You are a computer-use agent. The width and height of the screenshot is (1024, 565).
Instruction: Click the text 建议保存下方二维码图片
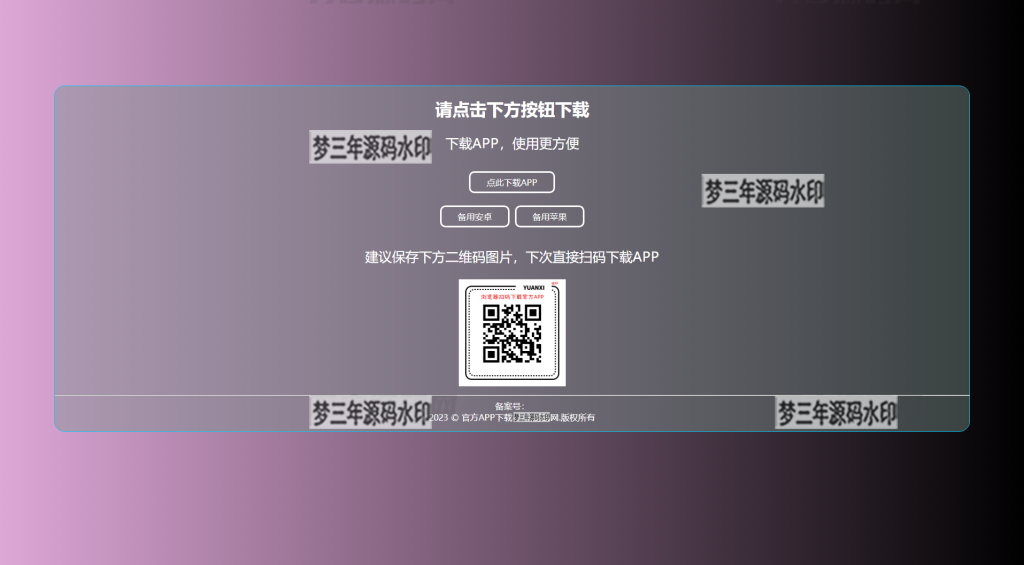(441, 257)
